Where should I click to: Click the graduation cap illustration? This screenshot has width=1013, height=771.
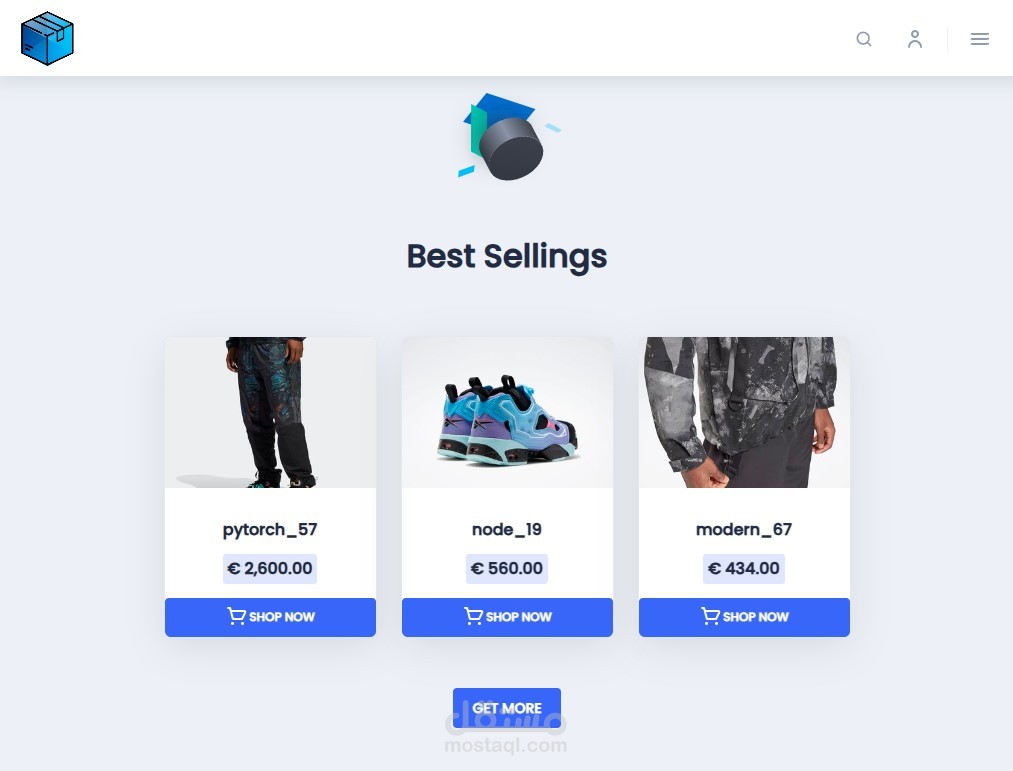507,137
